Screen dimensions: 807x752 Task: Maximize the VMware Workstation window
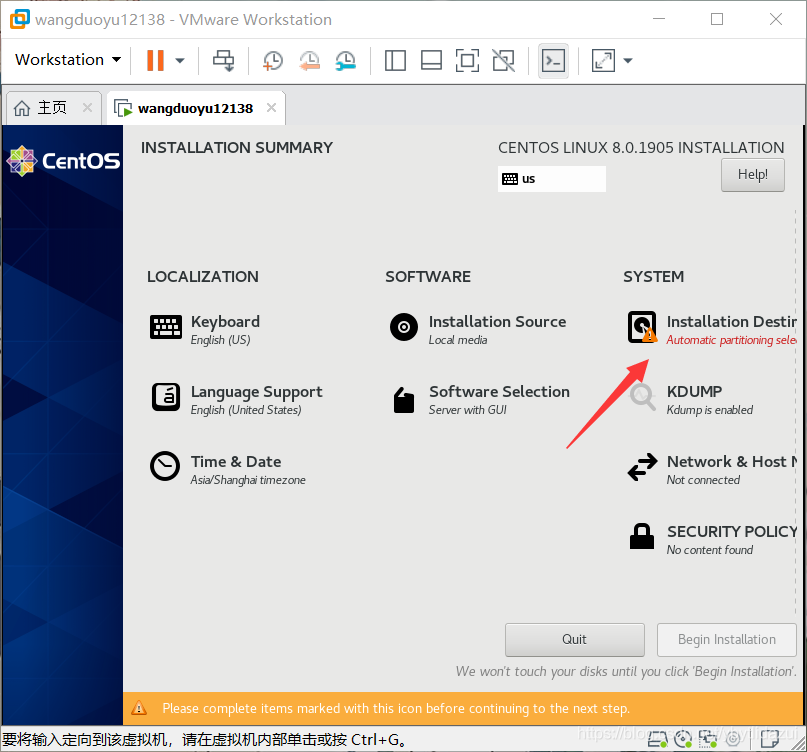[x=717, y=19]
